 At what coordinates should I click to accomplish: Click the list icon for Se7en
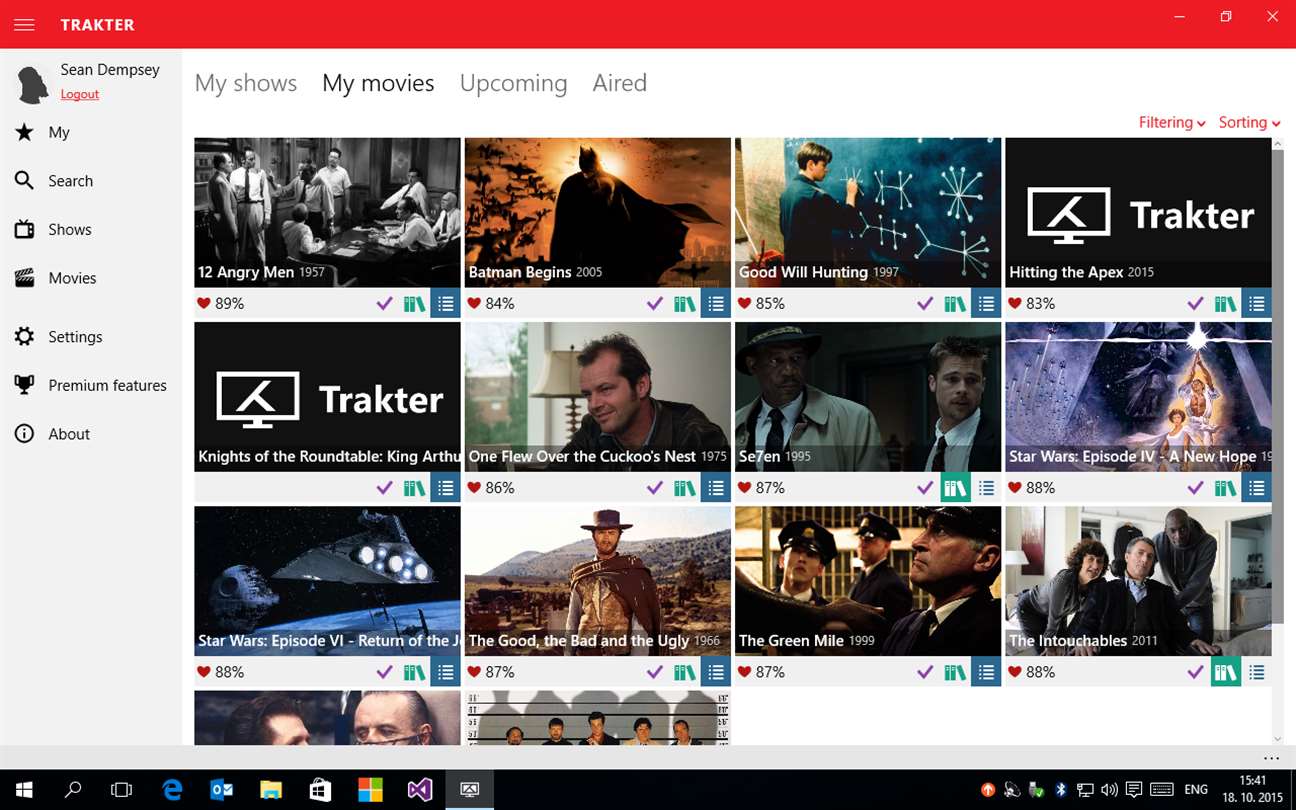click(x=986, y=488)
